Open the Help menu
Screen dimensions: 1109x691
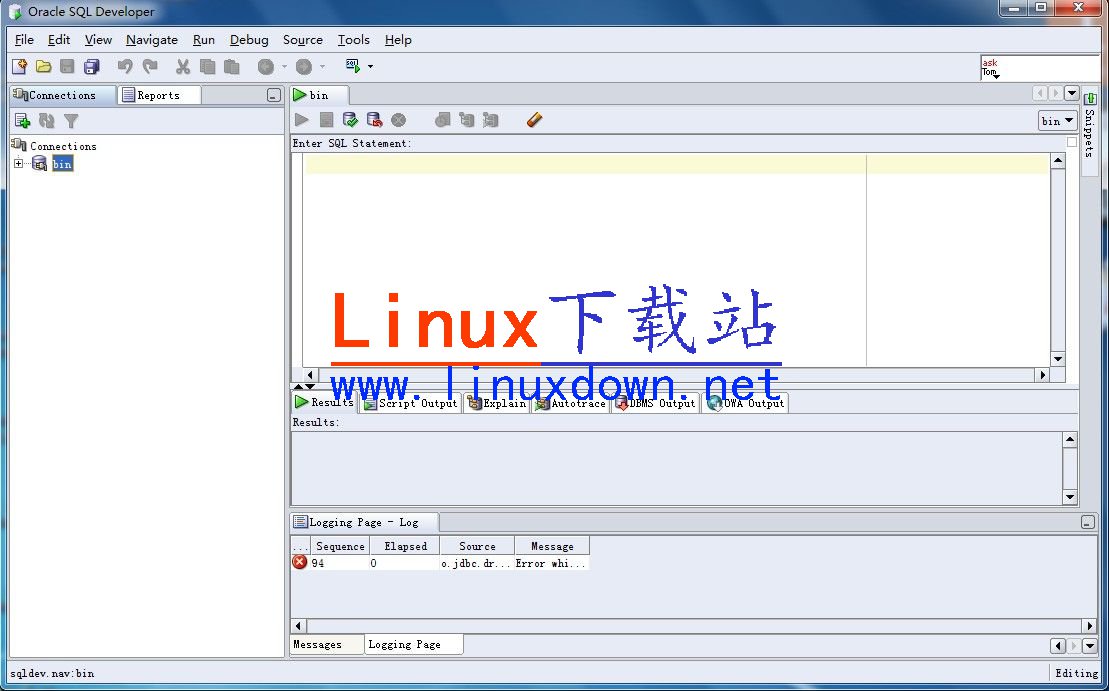(x=398, y=40)
